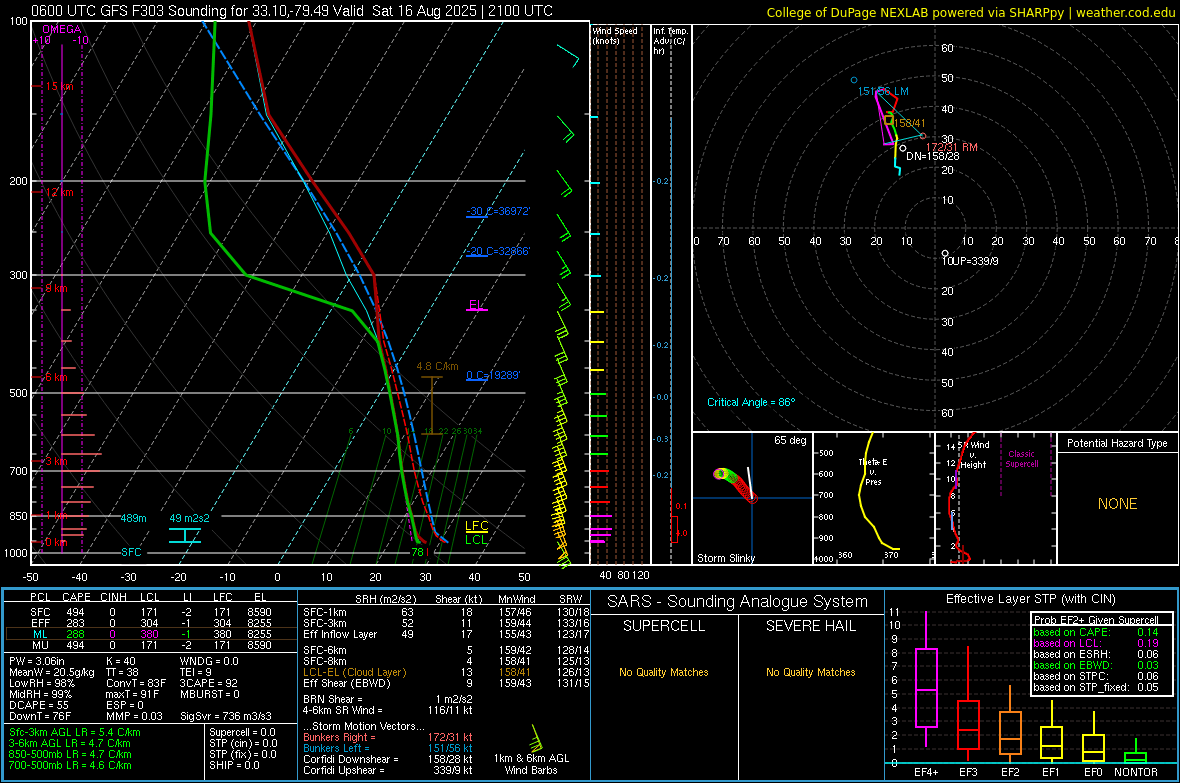This screenshot has height=783, width=1180.
Task: Click the cyan effective inflow layer bracket
Action: [184, 535]
